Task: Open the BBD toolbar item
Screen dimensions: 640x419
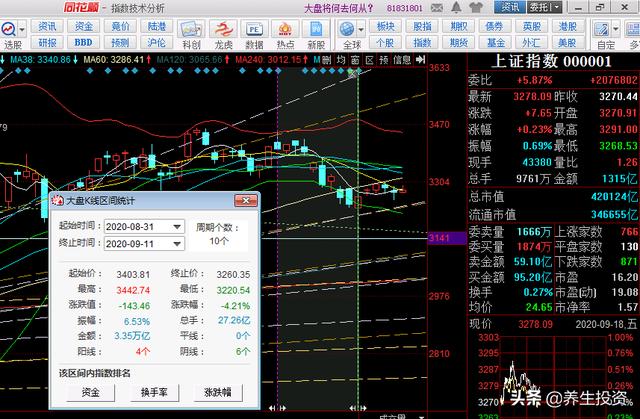Action: (84, 42)
